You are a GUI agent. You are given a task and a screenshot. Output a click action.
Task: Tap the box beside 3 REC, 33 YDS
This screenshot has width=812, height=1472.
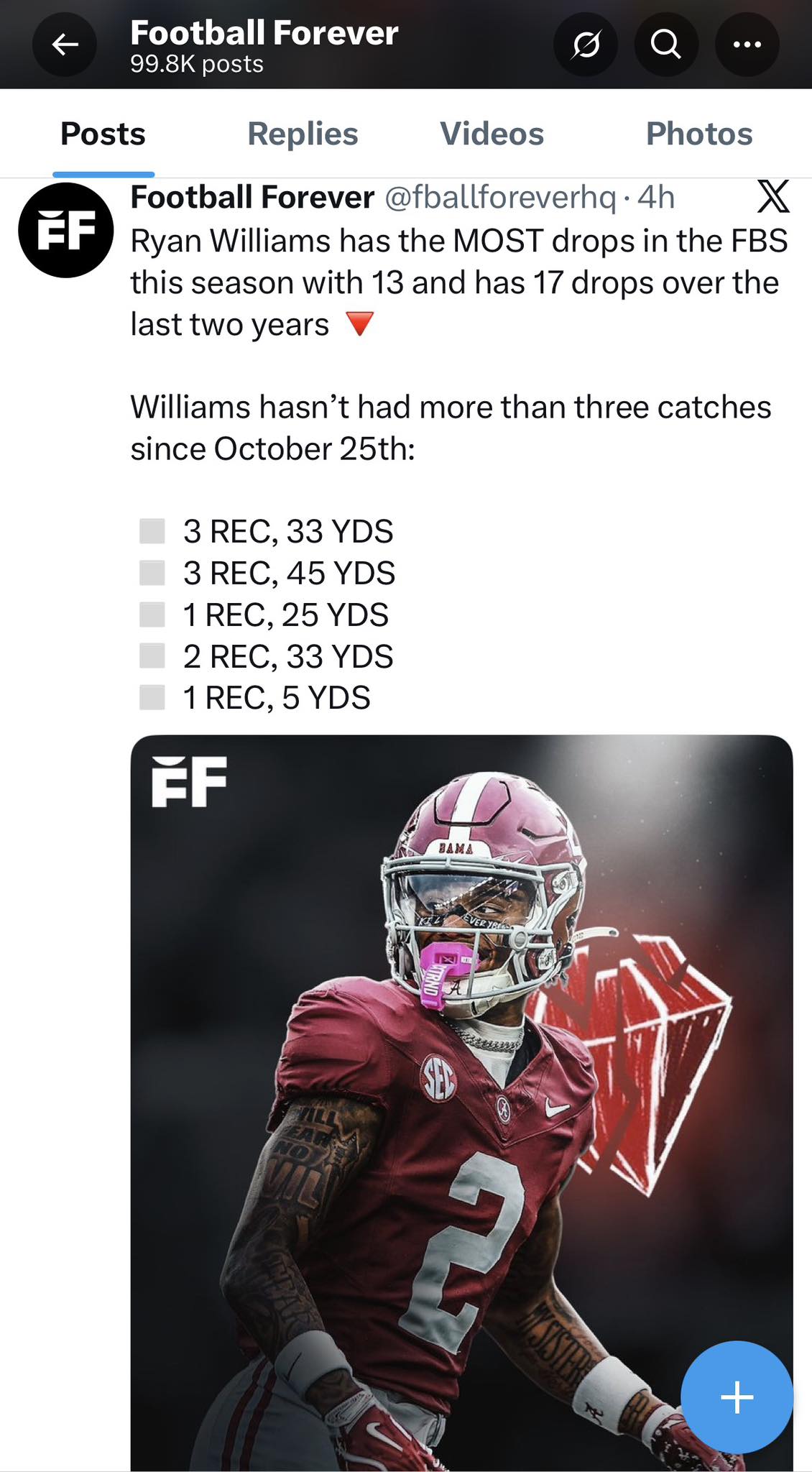(152, 531)
